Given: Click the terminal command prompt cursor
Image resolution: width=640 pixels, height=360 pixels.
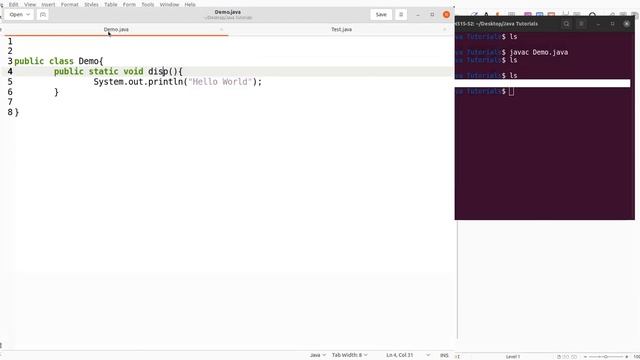Looking at the screenshot, I should click(511, 91).
